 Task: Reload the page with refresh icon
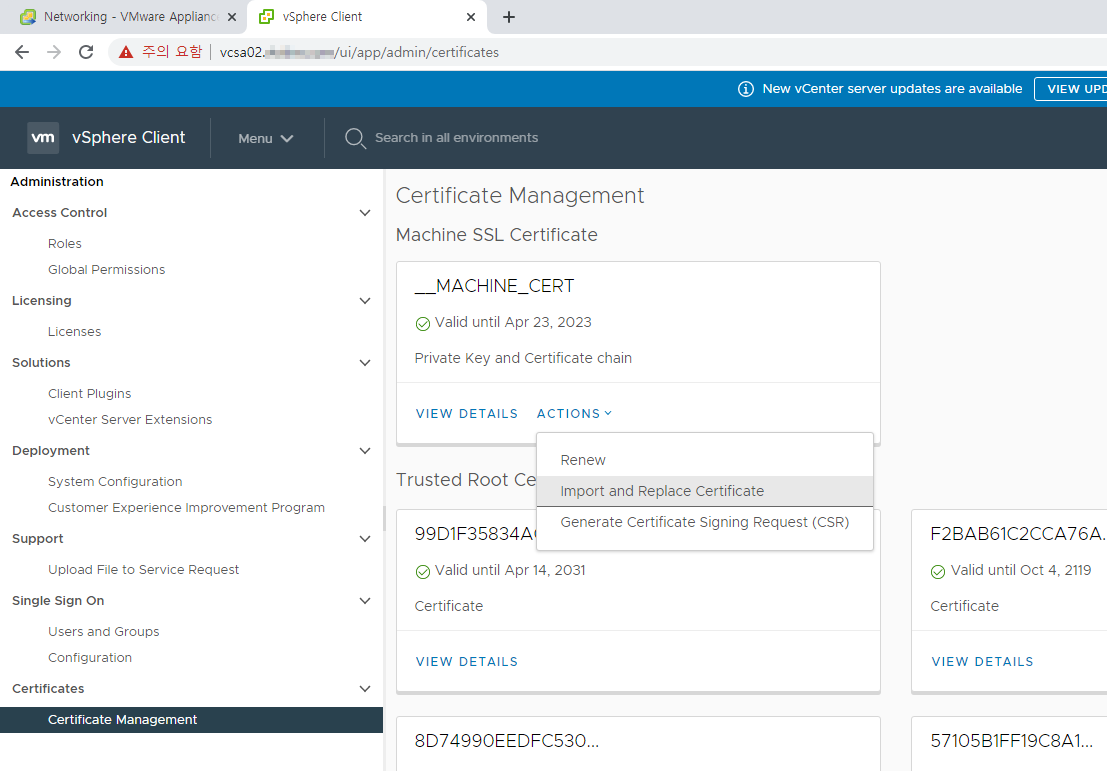86,52
